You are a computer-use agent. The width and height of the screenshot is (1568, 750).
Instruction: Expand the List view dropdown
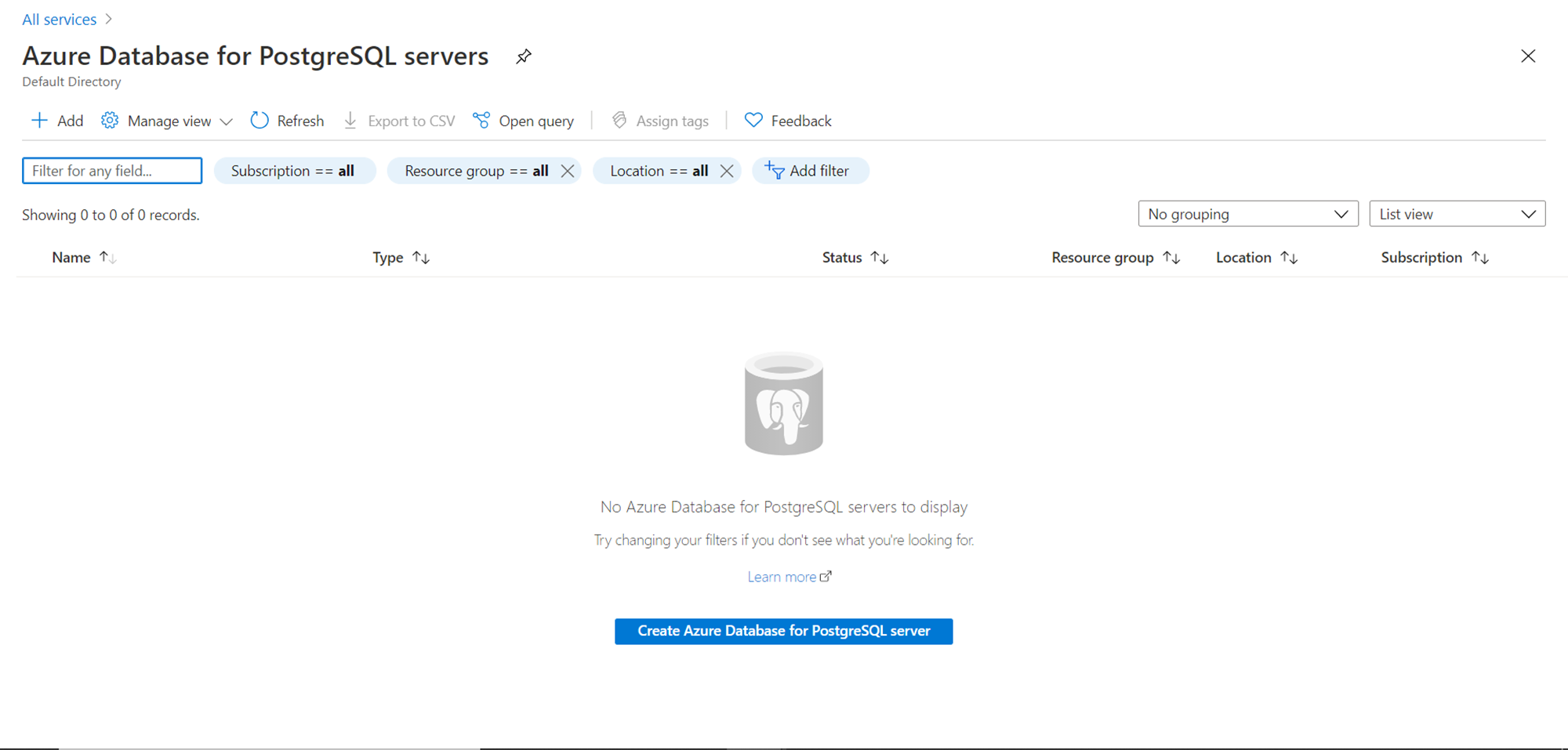pos(1457,214)
